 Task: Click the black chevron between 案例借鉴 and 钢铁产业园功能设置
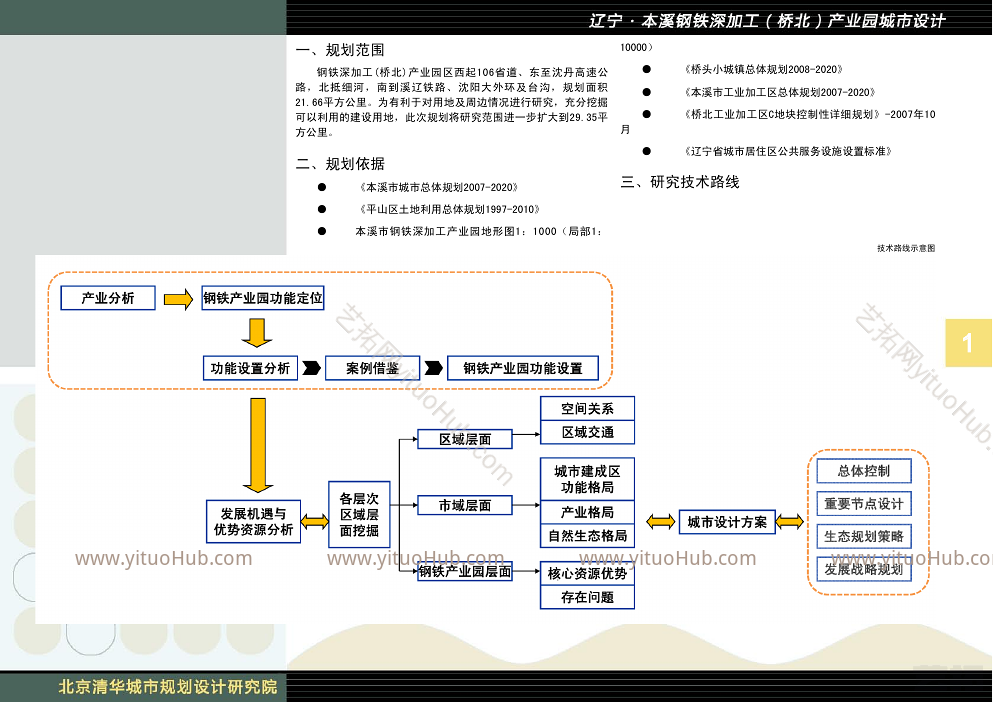tap(433, 368)
